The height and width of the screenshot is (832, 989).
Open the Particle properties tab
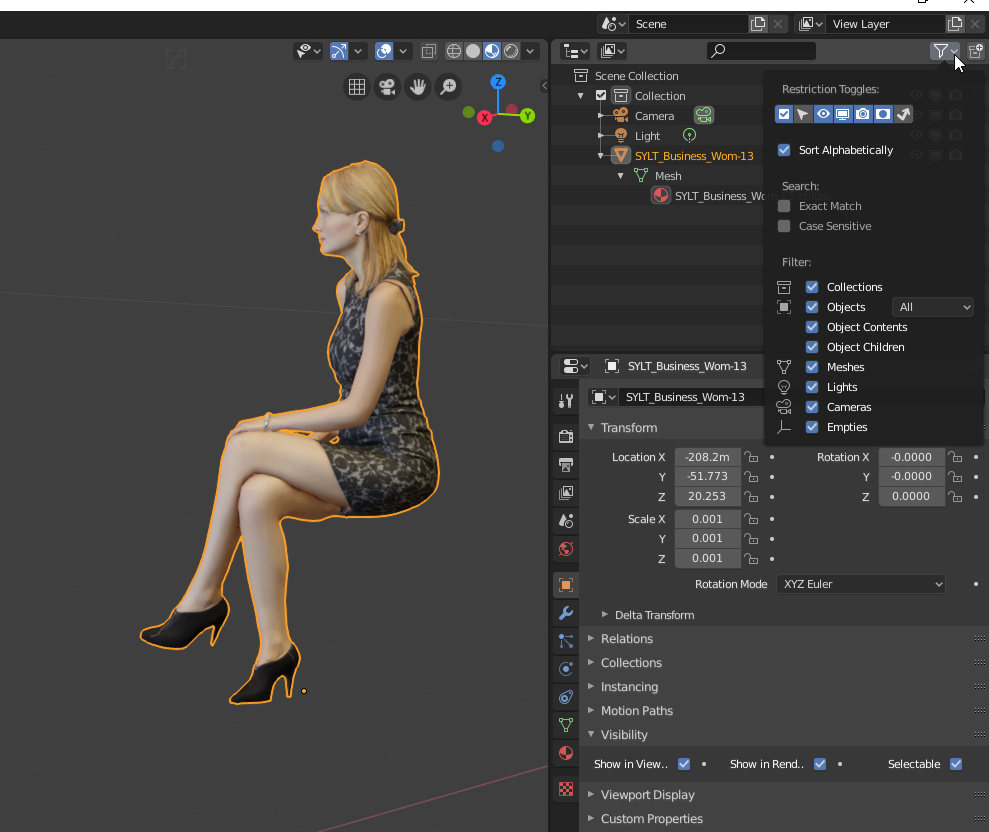click(565, 641)
